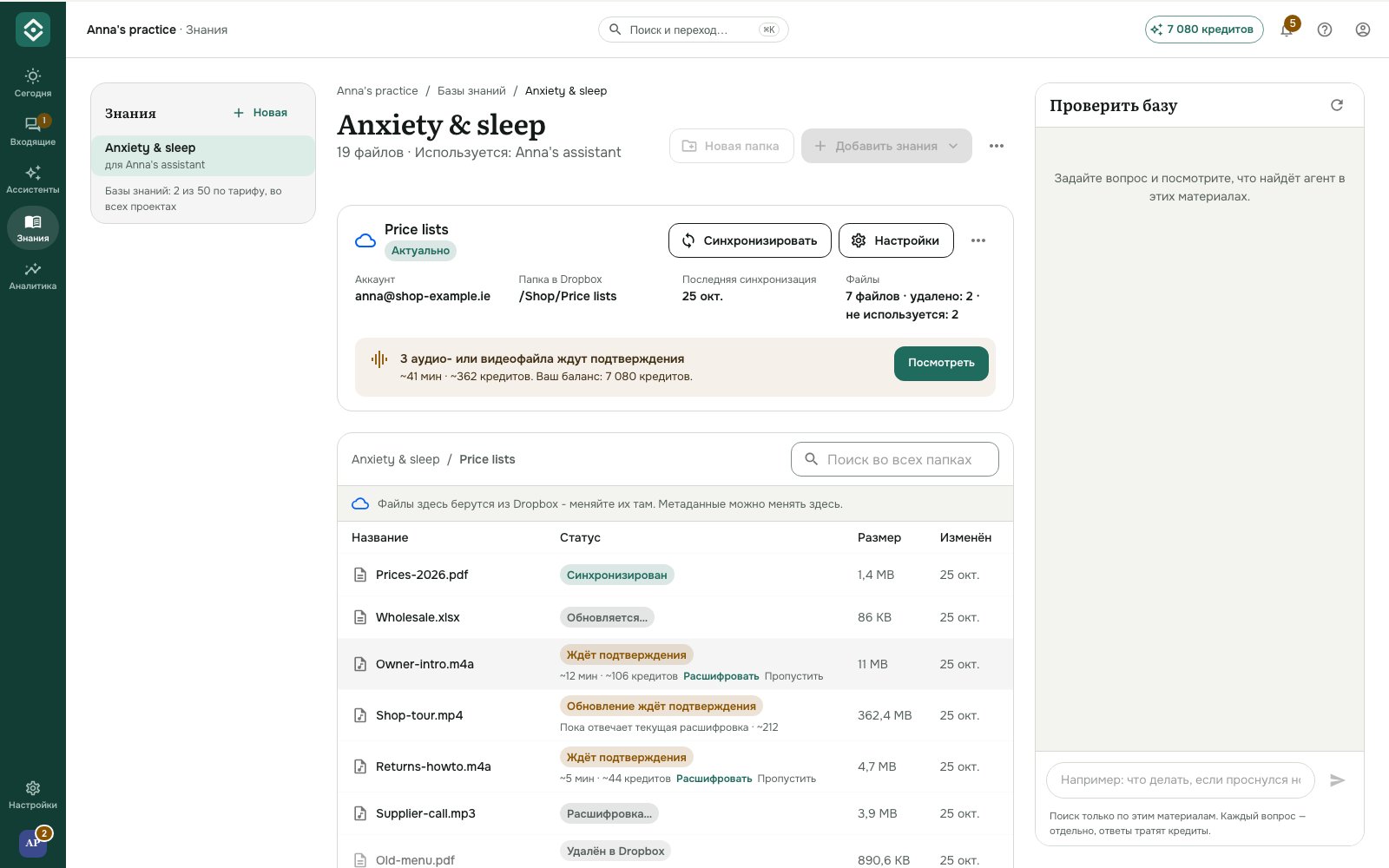Click the Изменён column header

[x=965, y=537]
